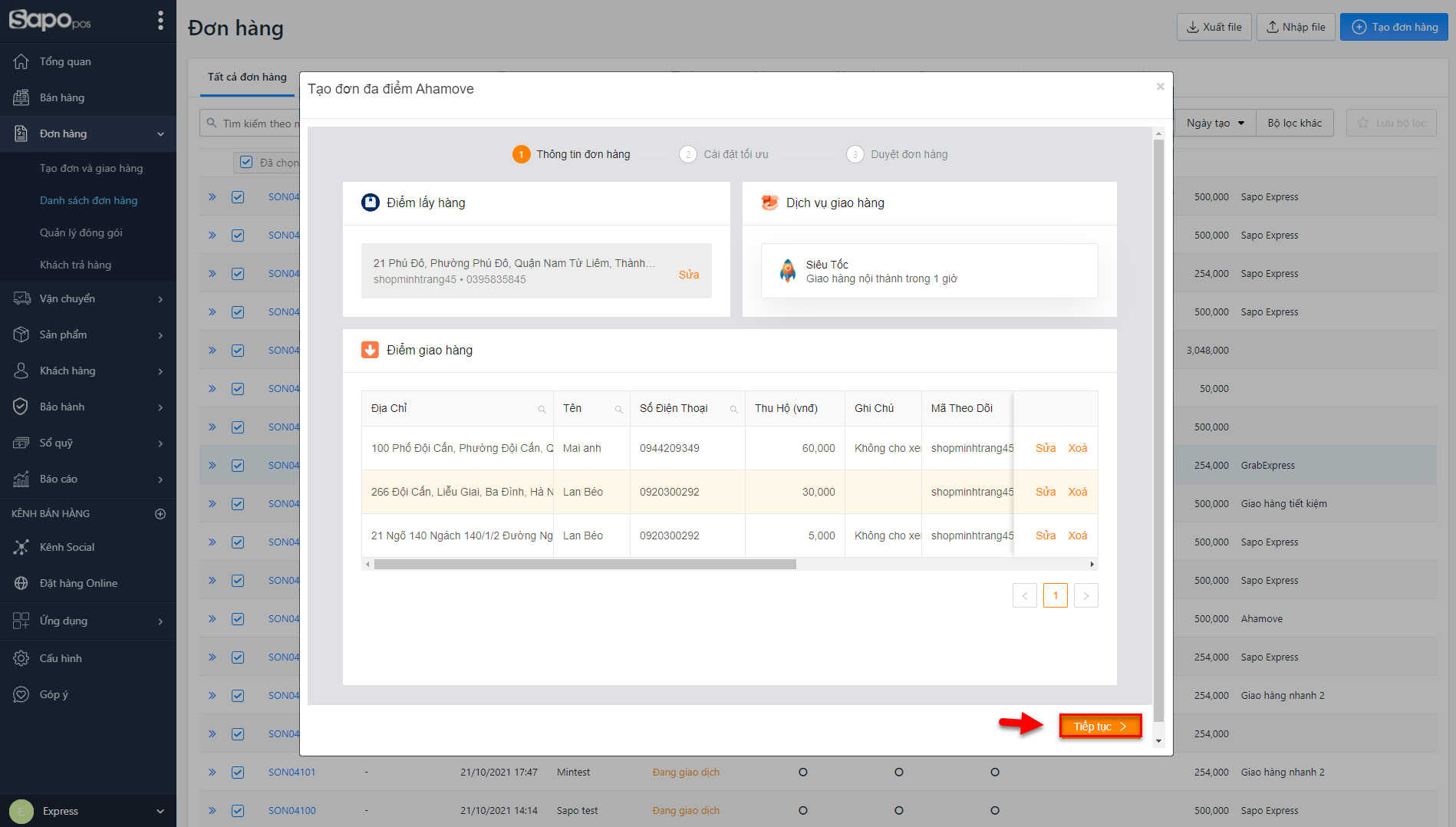Open Danh sách đơn hàng menu item
Image resolution: width=1456 pixels, height=827 pixels.
89,200
